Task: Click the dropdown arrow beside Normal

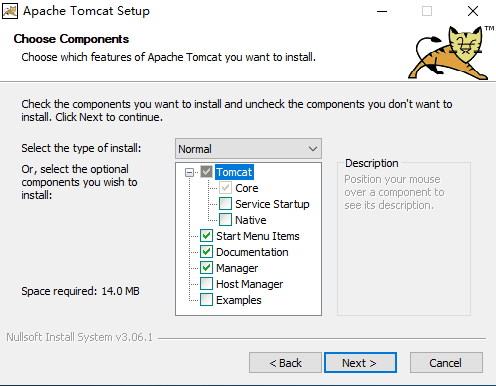Action: click(x=312, y=149)
